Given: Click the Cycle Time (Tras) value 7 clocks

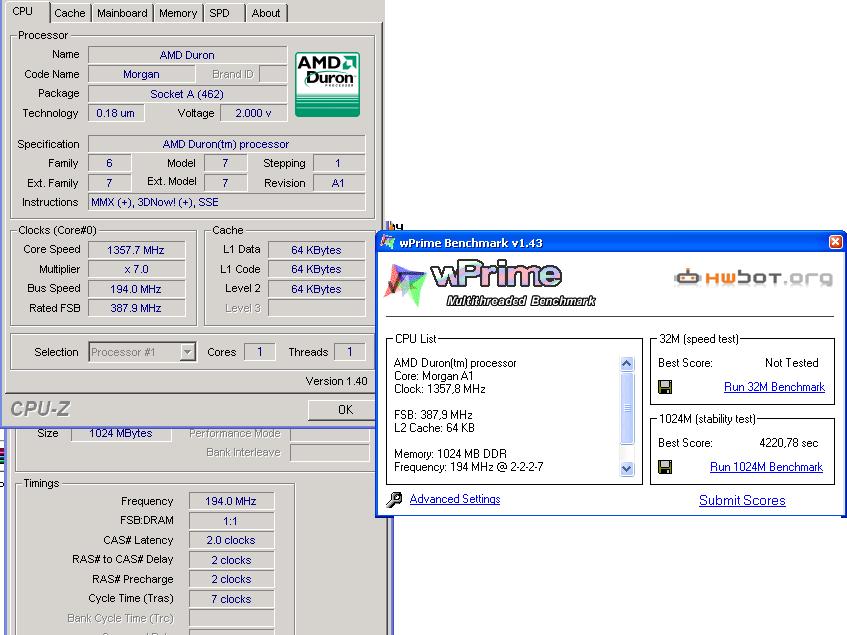Looking at the screenshot, I should pos(231,599).
